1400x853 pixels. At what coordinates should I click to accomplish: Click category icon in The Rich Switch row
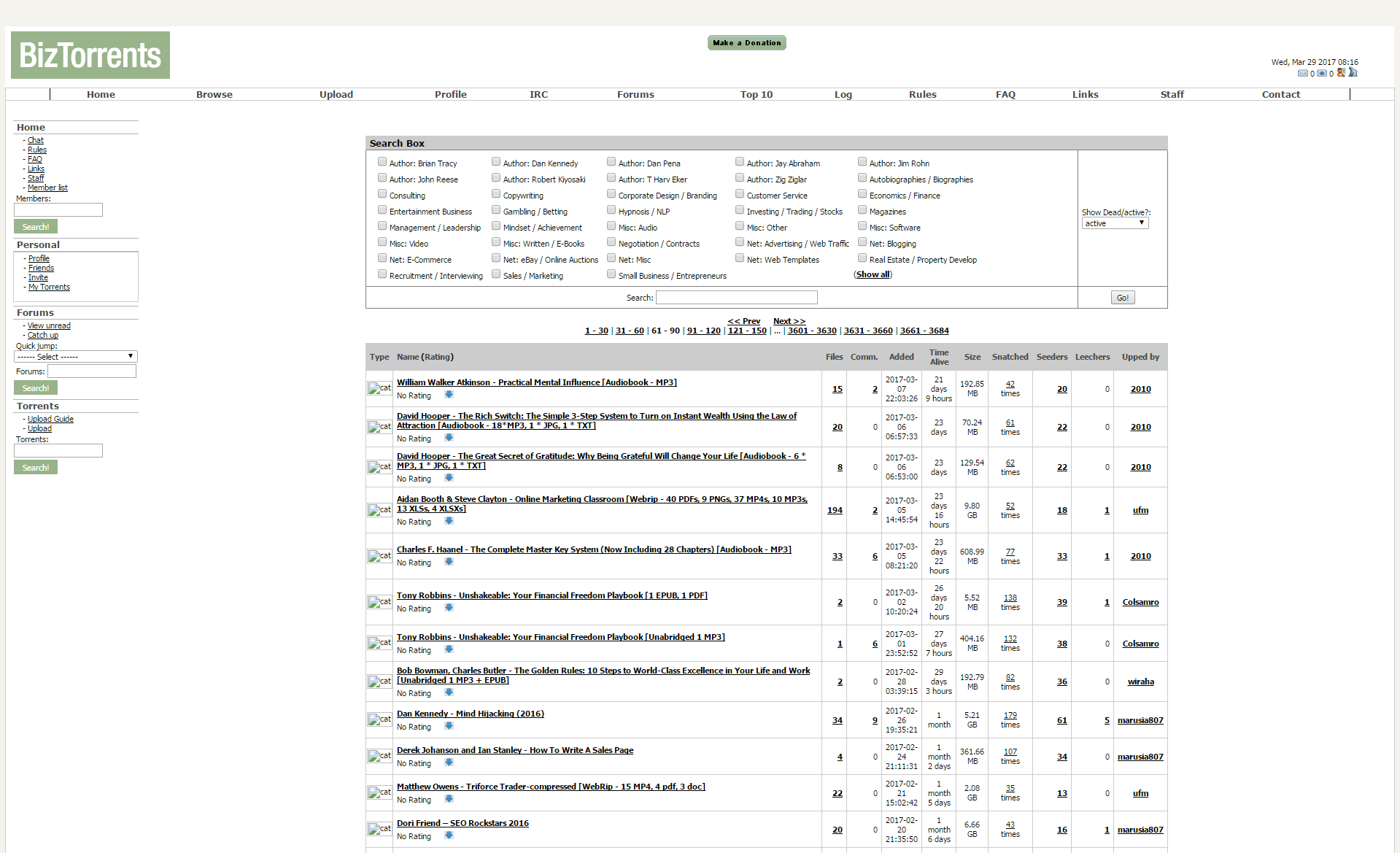pyautogui.click(x=379, y=427)
